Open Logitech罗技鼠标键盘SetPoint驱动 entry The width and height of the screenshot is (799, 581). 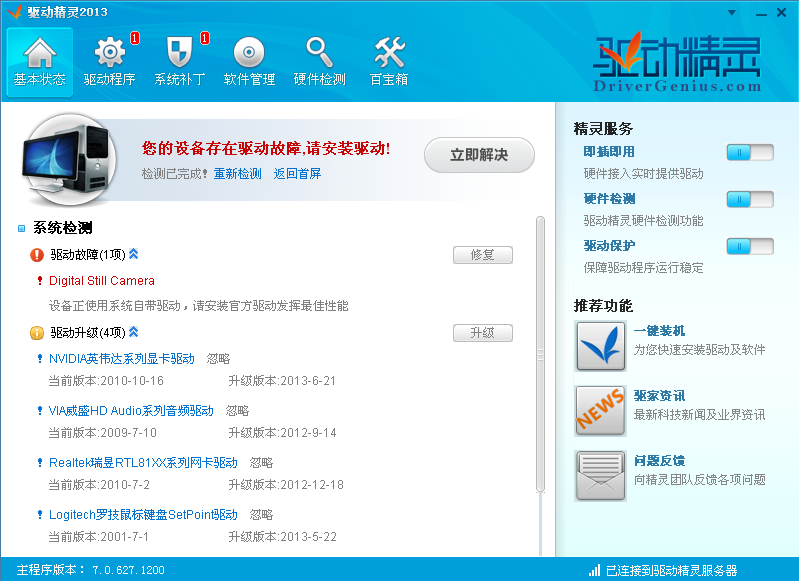143,515
